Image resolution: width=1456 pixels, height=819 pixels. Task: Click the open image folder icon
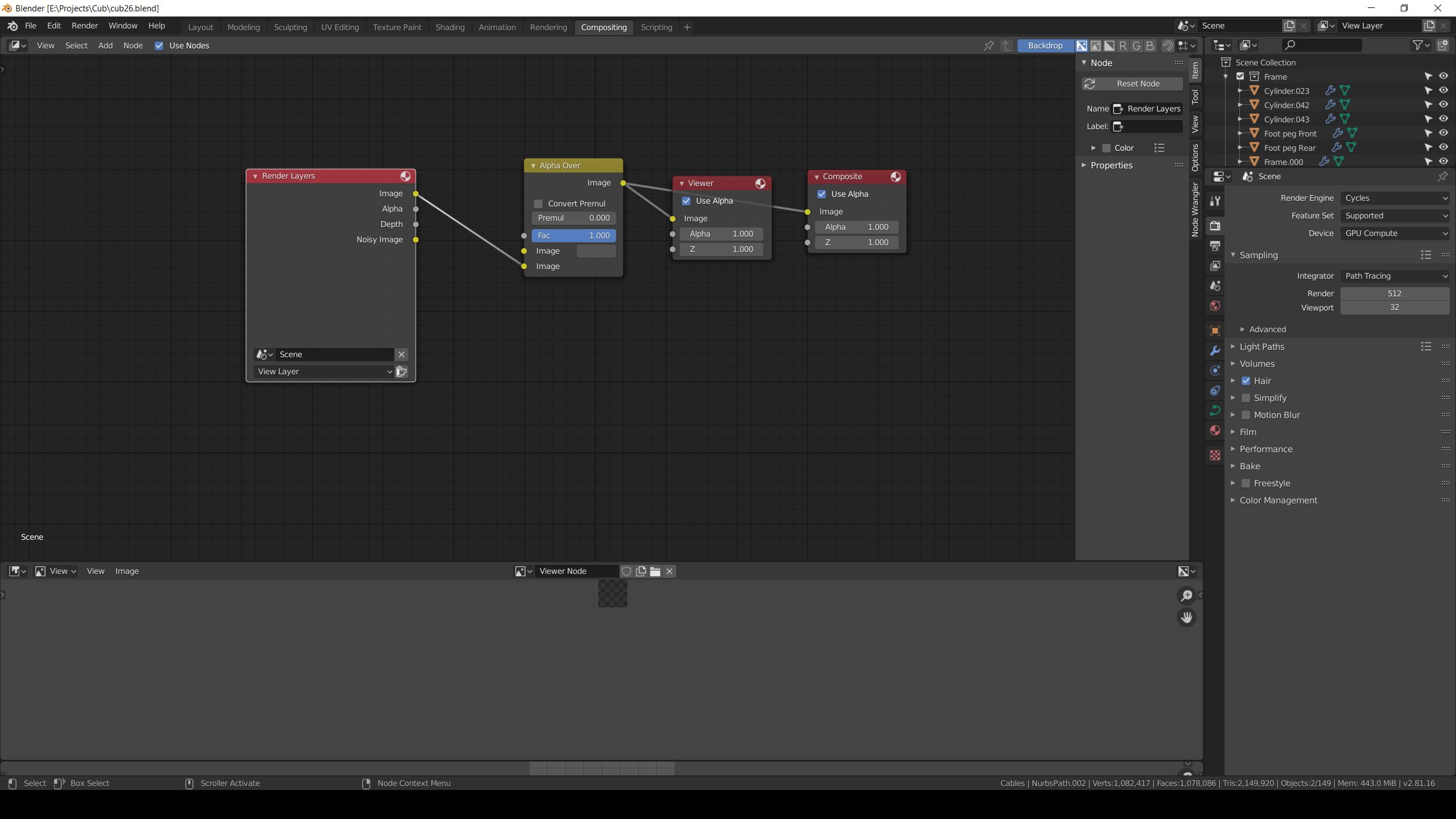point(655,571)
